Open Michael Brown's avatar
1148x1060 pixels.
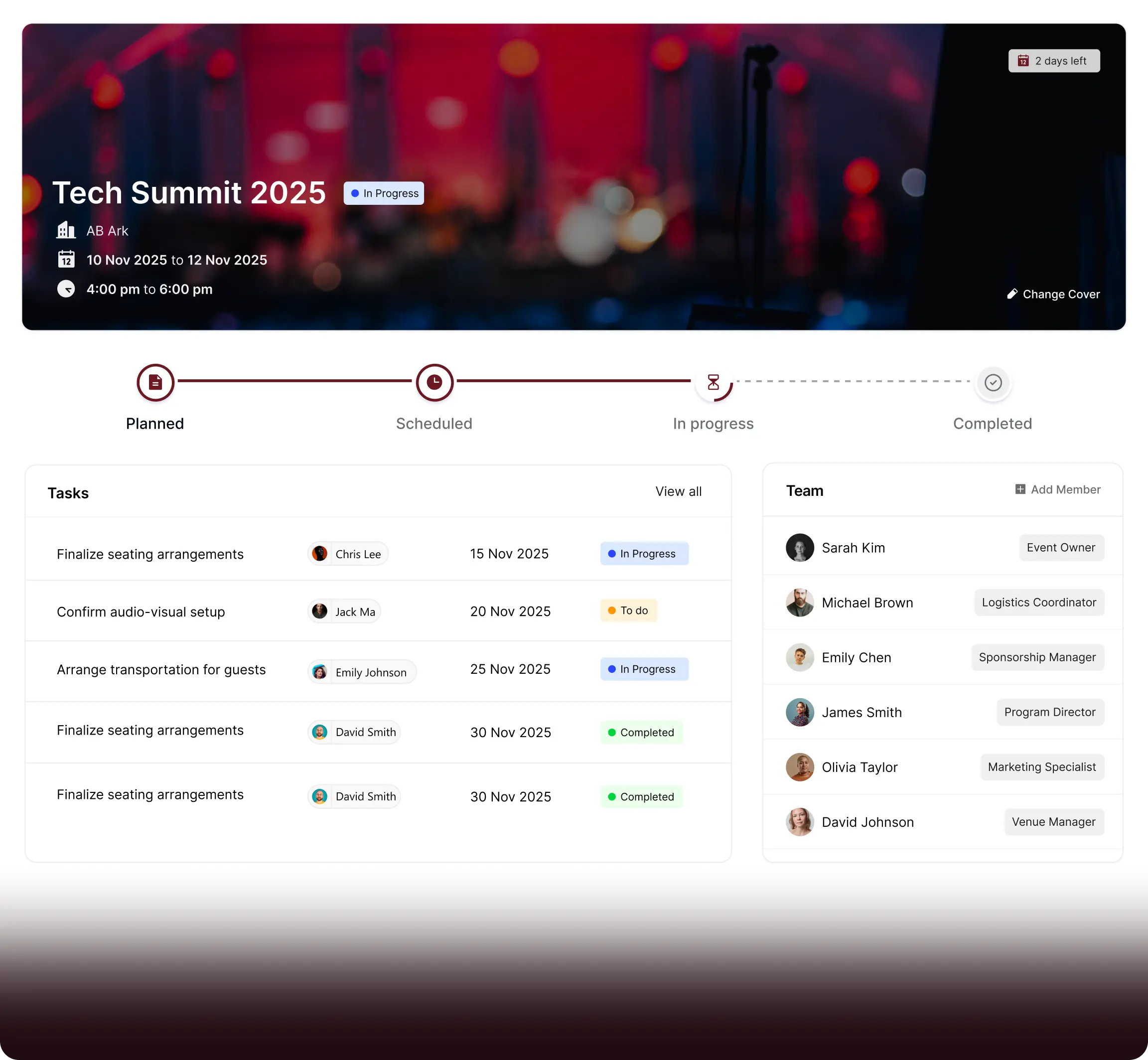point(800,603)
